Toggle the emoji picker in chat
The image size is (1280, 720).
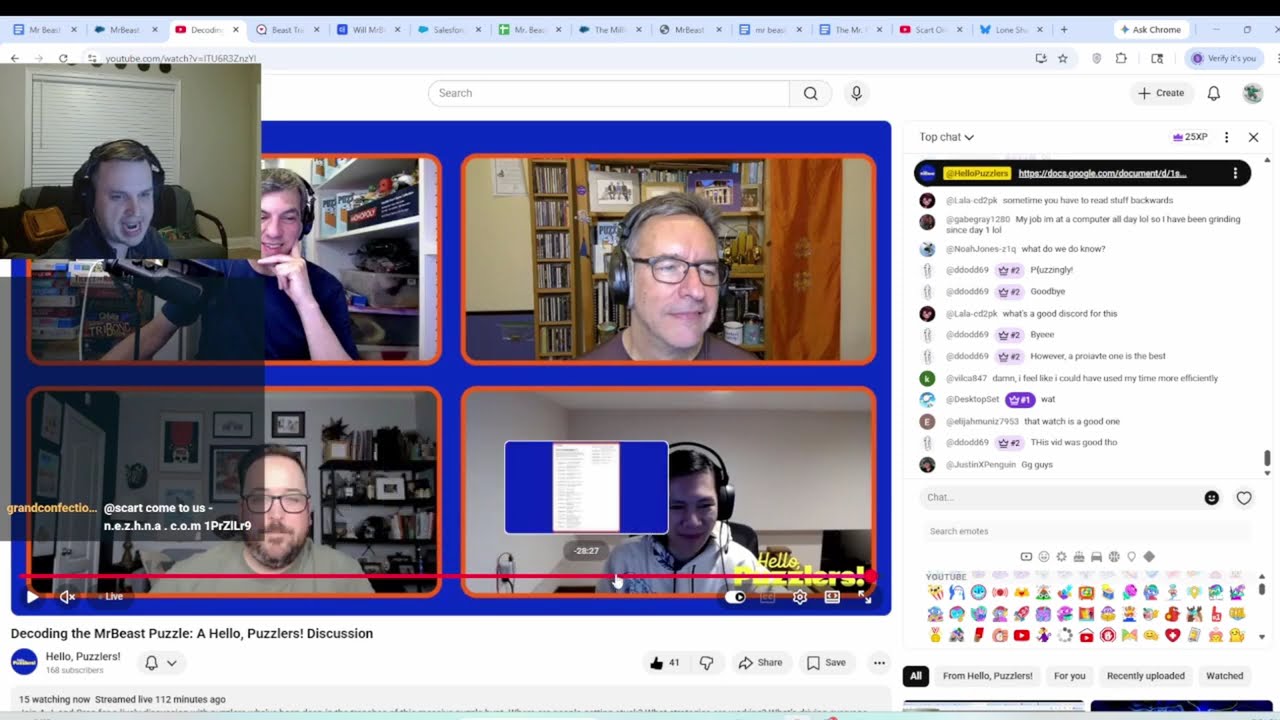(1212, 497)
